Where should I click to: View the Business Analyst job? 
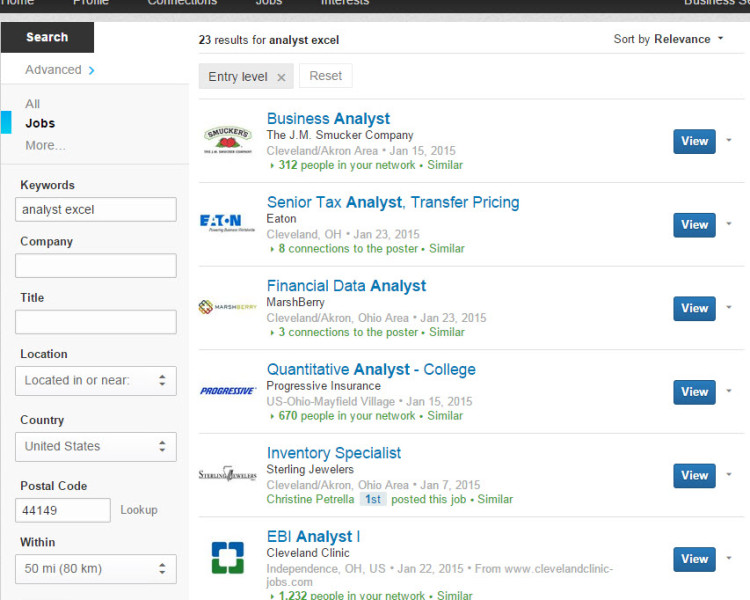click(695, 141)
